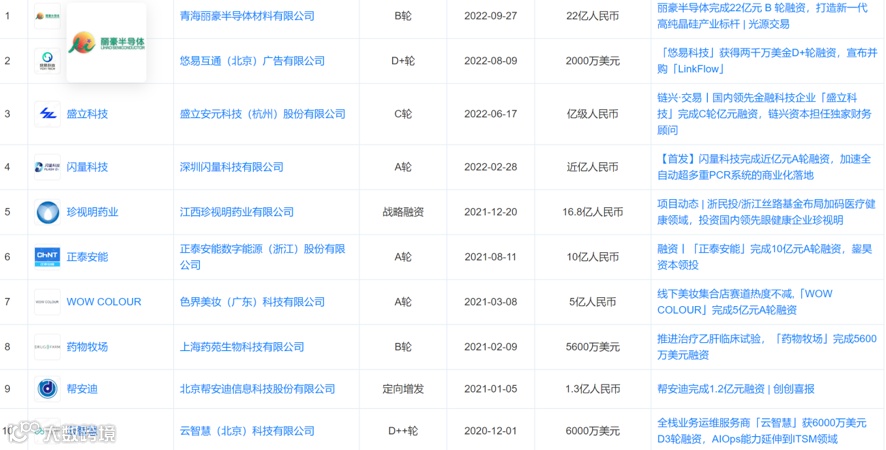Click the 悠易科技 logo in row 2
886x450 pixels.
tap(47, 61)
